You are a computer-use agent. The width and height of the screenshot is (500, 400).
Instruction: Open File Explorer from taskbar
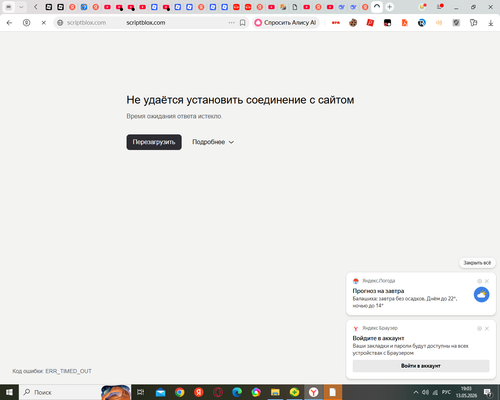point(275,392)
